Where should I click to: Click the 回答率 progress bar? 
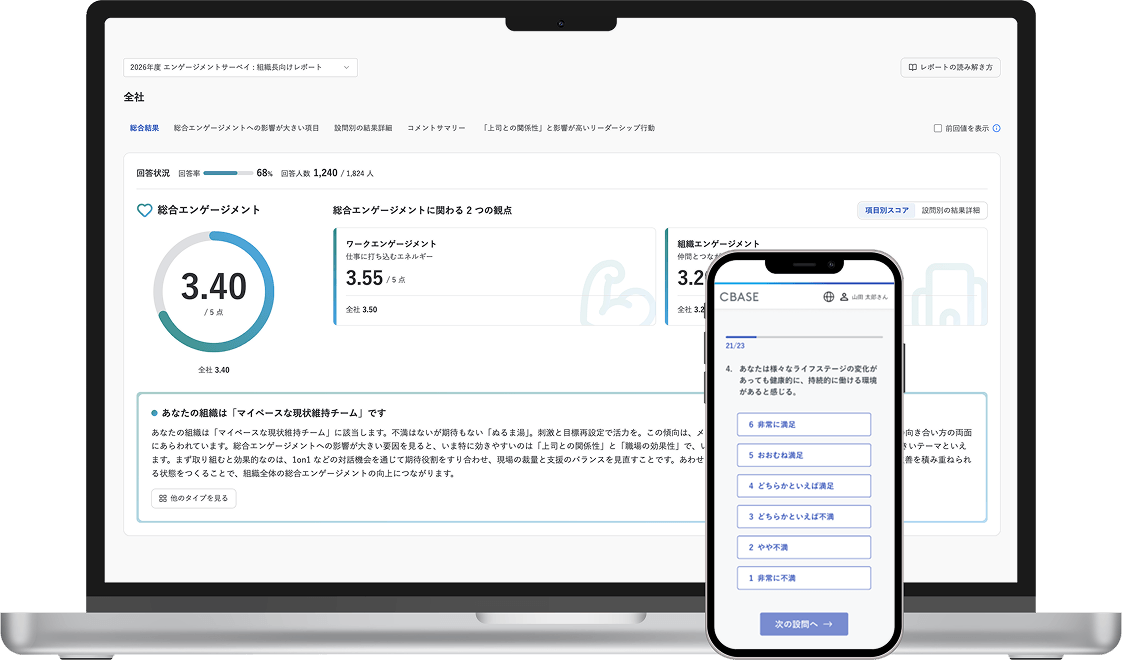(x=228, y=173)
